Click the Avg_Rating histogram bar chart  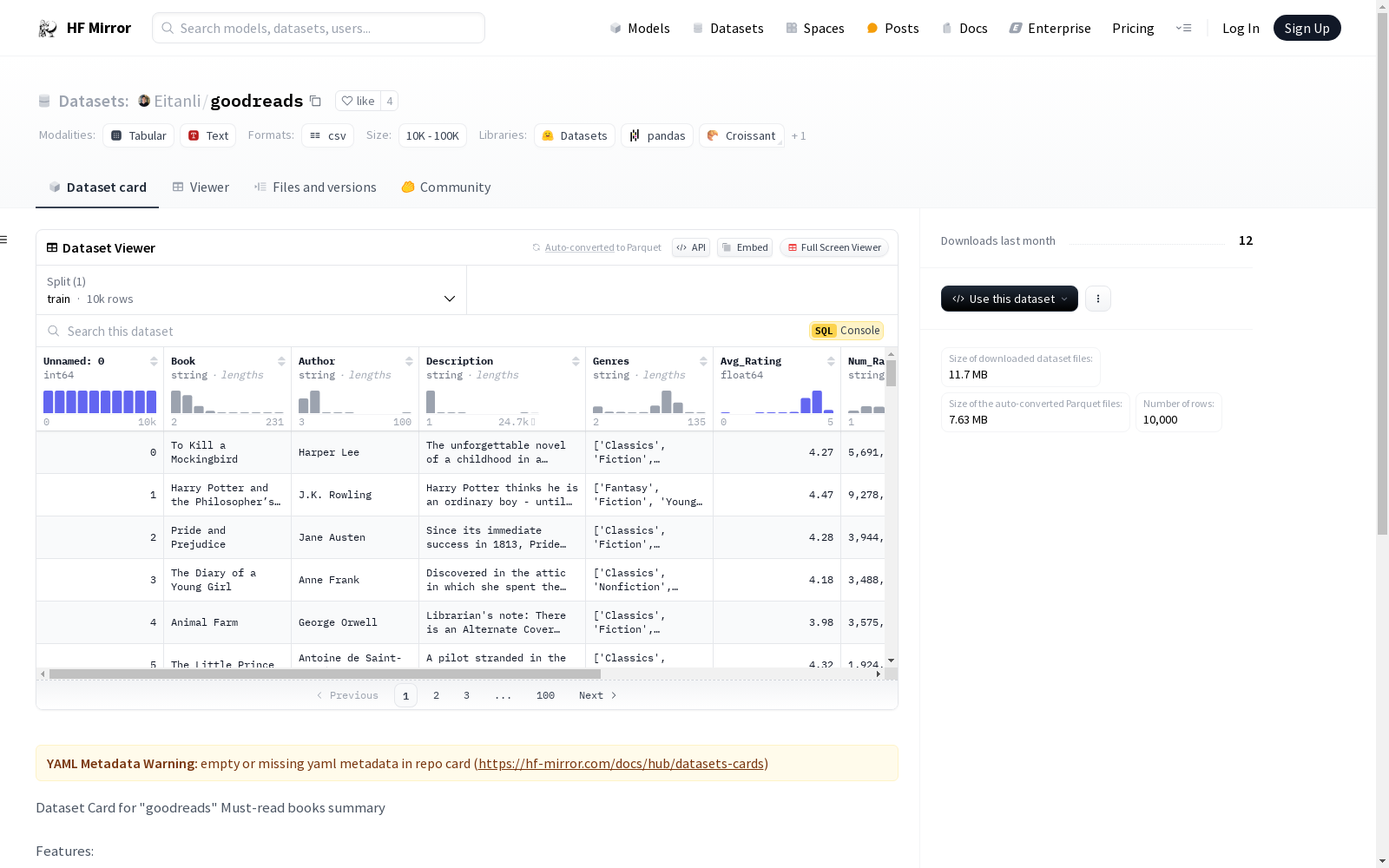coord(777,401)
